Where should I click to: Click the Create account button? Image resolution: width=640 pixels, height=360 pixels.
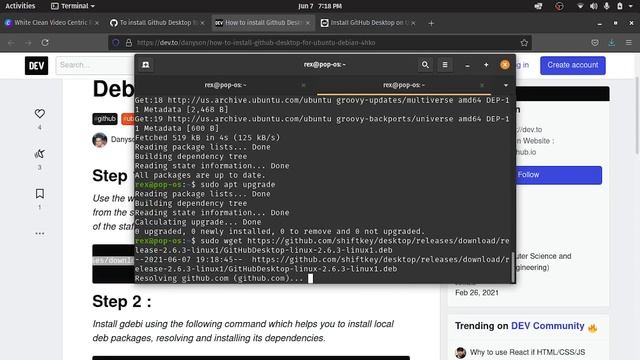tap(573, 65)
